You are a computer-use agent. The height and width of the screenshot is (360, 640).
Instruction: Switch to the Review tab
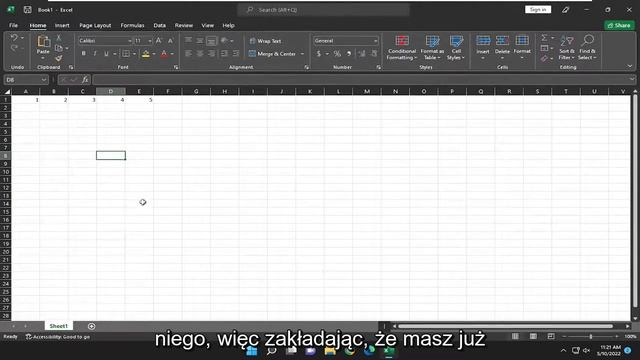coord(184,25)
